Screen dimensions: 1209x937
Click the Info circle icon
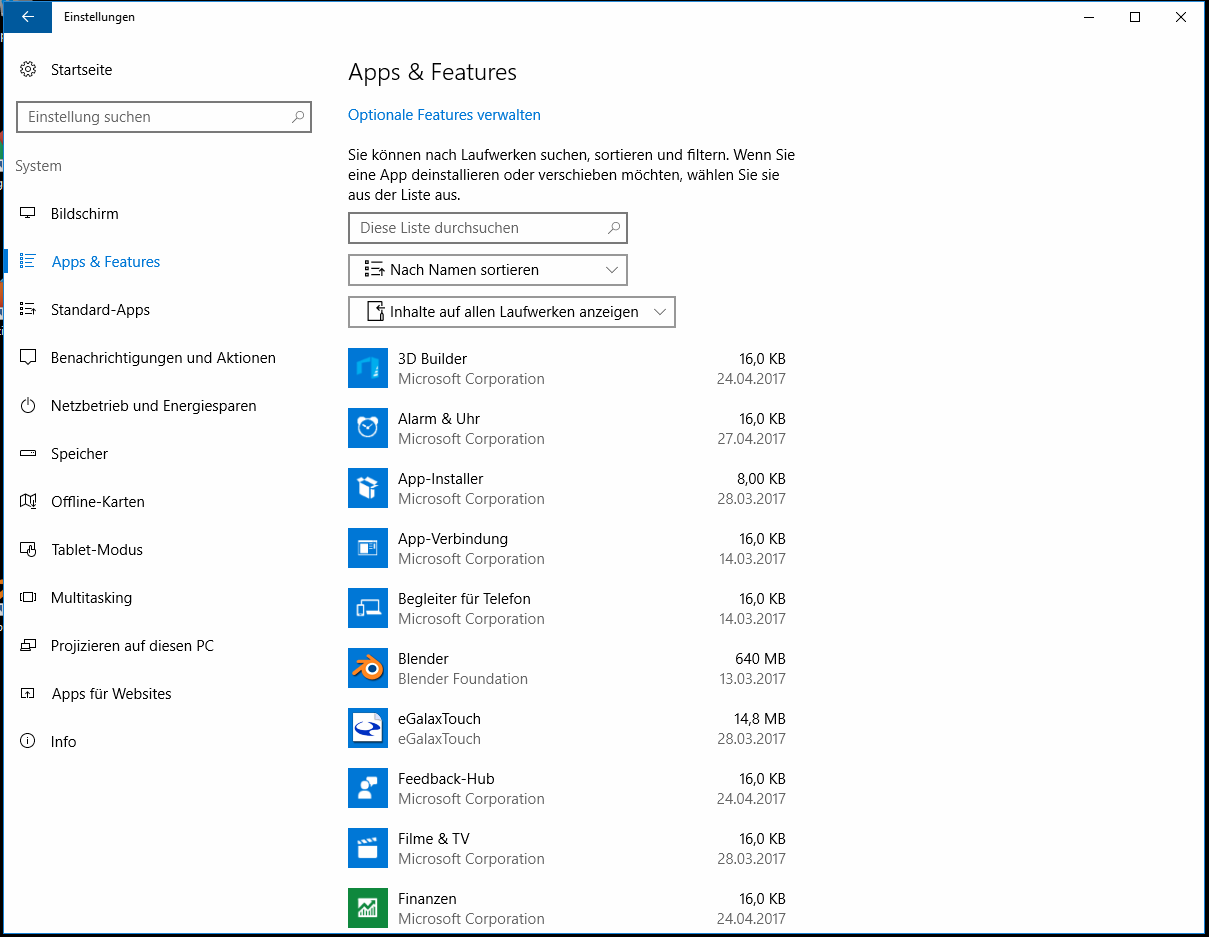click(29, 741)
